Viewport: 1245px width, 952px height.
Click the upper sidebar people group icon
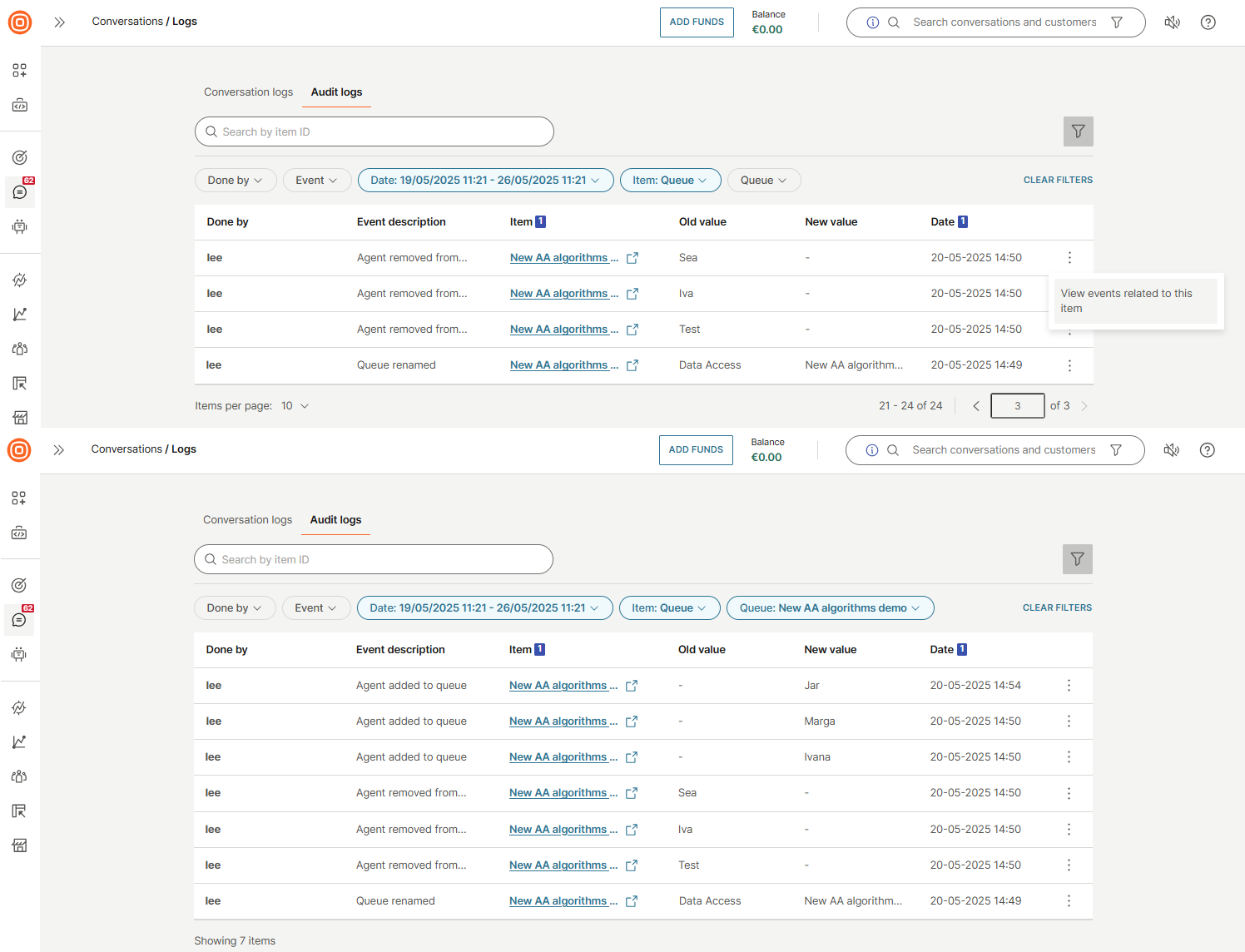click(20, 349)
